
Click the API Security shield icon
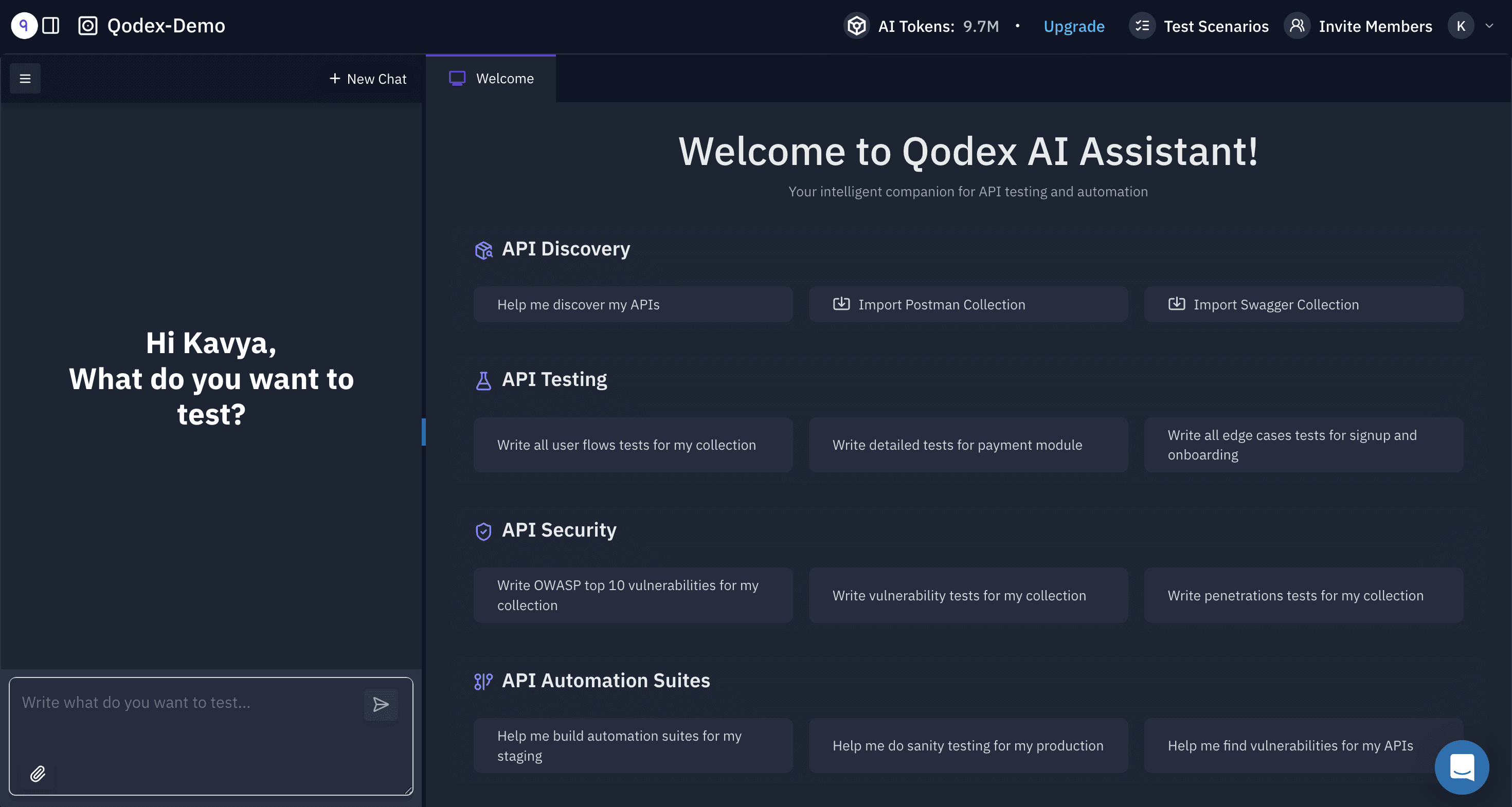coord(483,531)
